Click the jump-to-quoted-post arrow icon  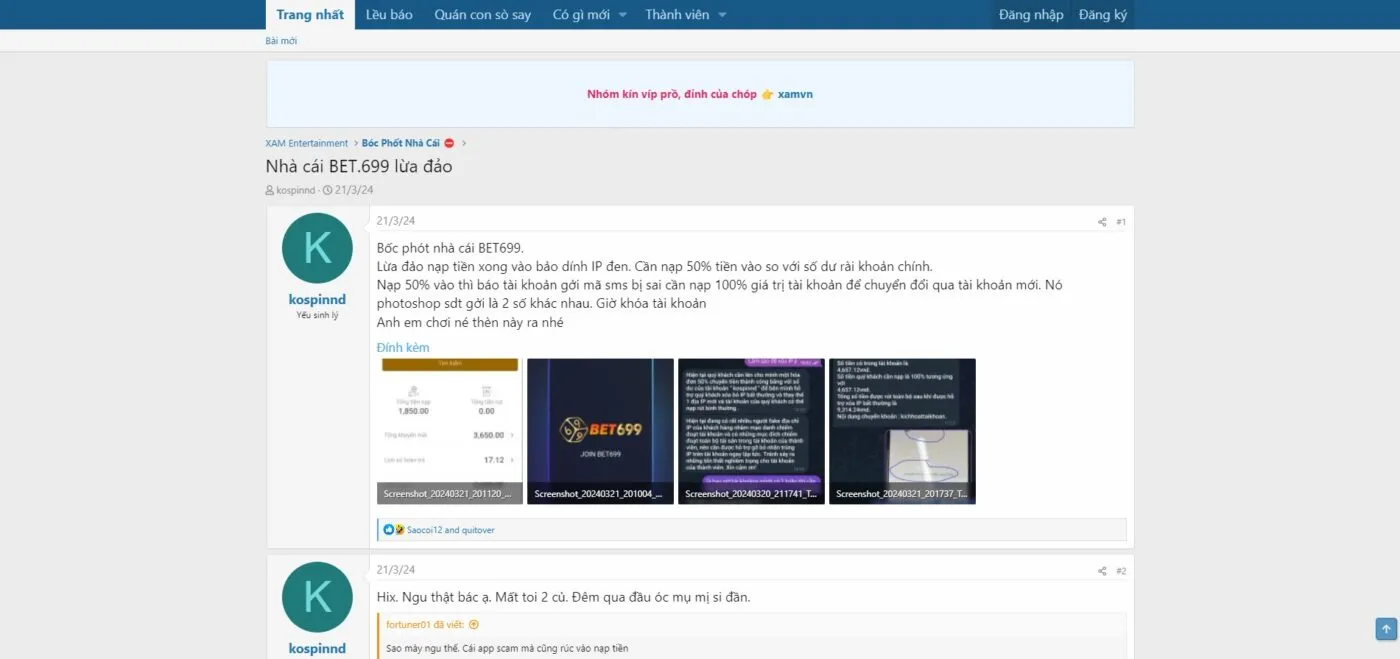474,625
